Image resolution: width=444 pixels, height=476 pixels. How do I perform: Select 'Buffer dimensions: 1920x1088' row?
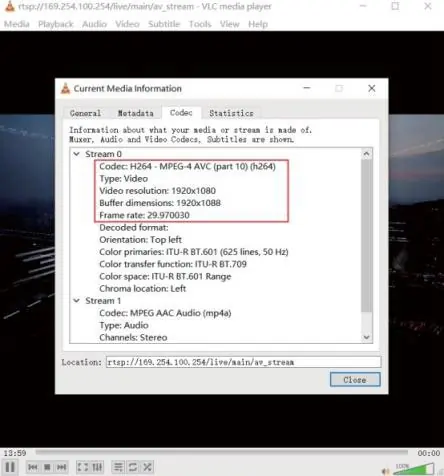click(x=160, y=203)
